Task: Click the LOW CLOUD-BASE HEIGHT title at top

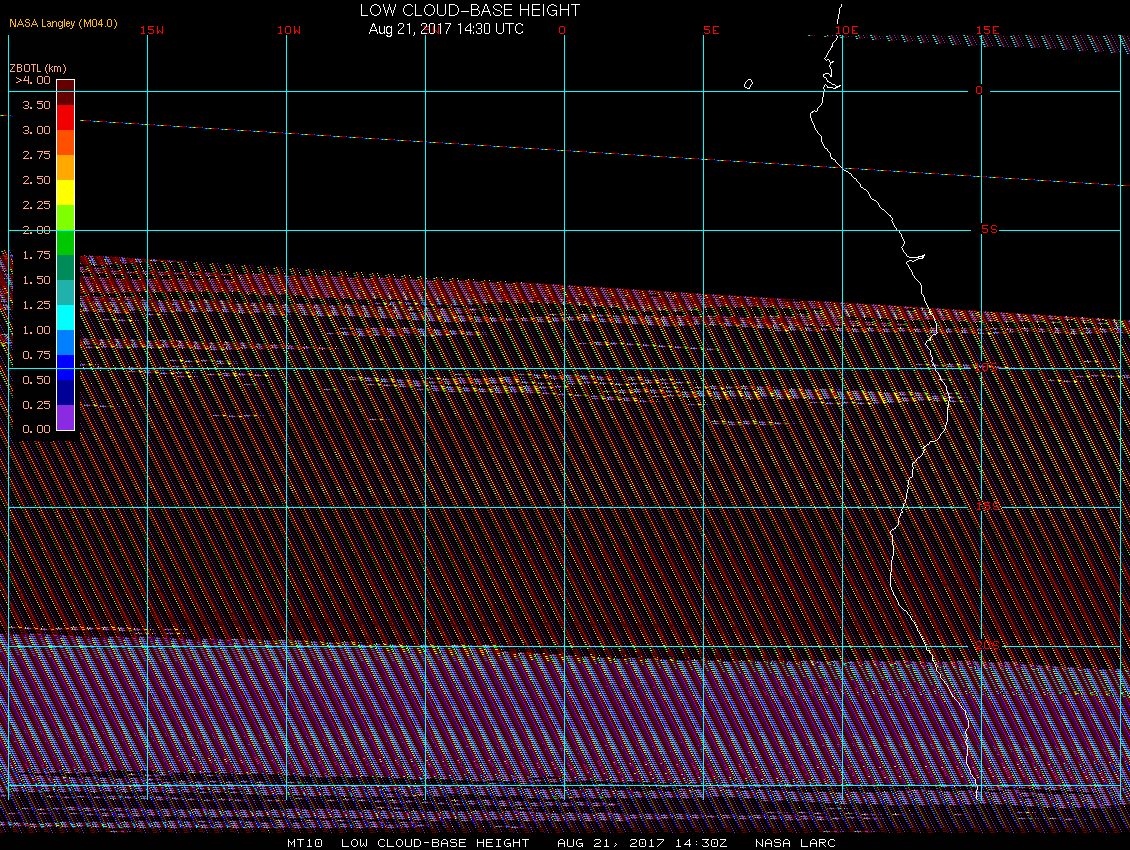Action: point(470,10)
